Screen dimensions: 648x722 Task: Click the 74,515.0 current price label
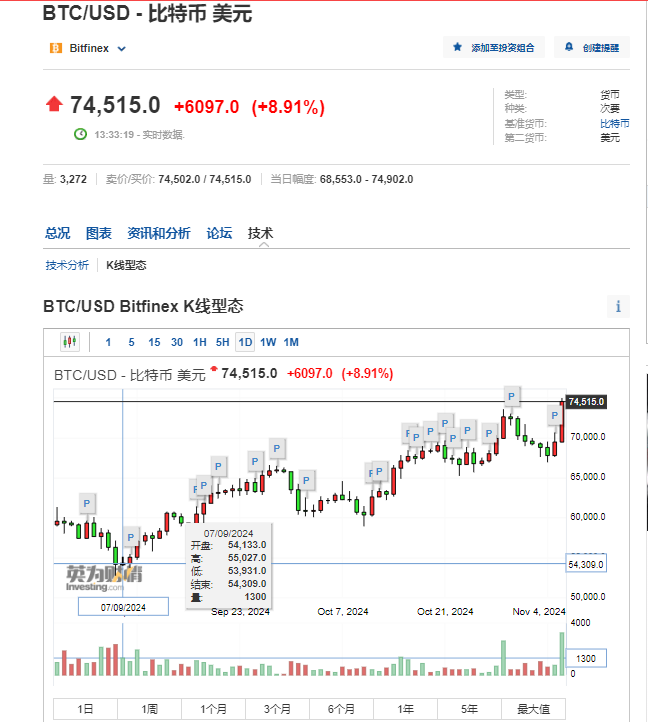point(586,402)
